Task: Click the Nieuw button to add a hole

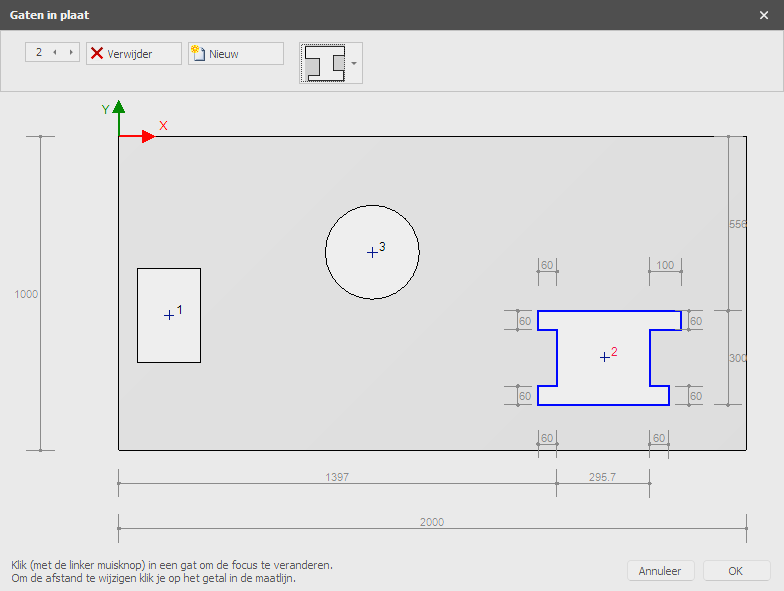Action: pos(235,54)
